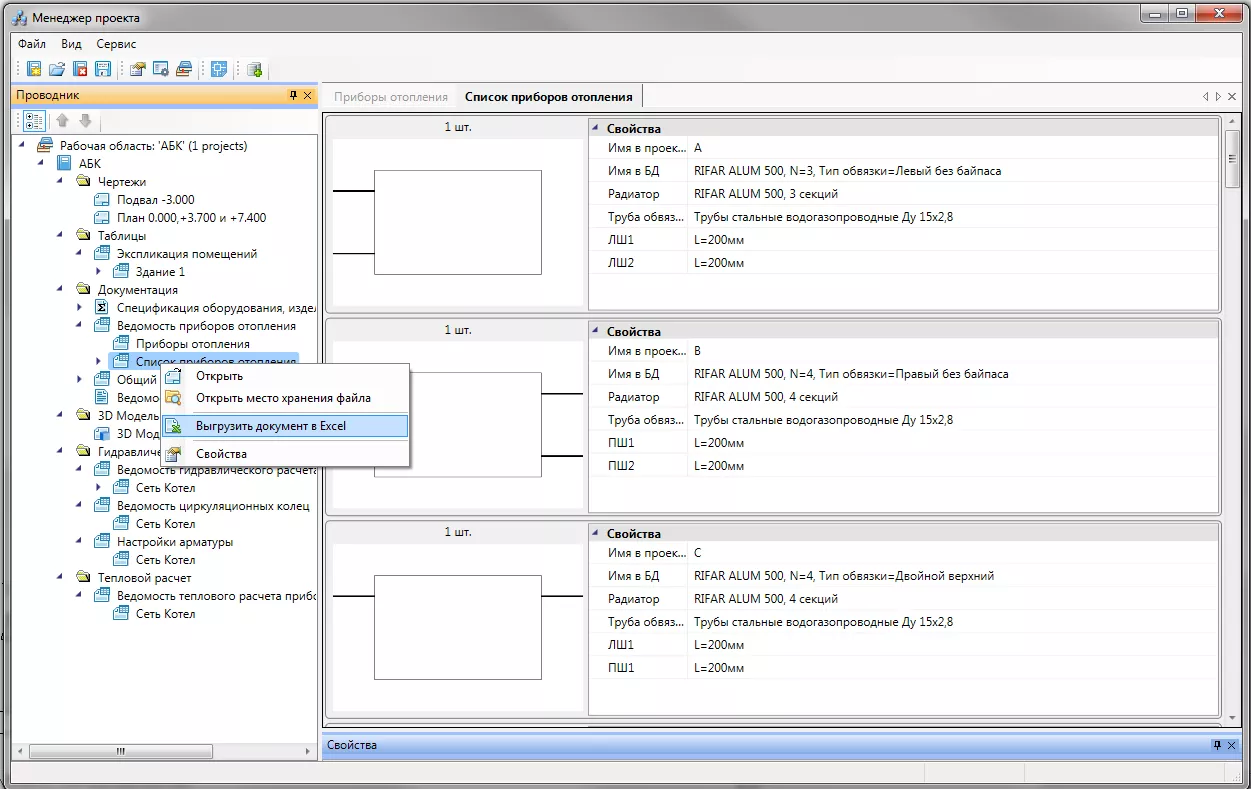Click the Проводник horizontal scrollbar thumb

coord(120,751)
